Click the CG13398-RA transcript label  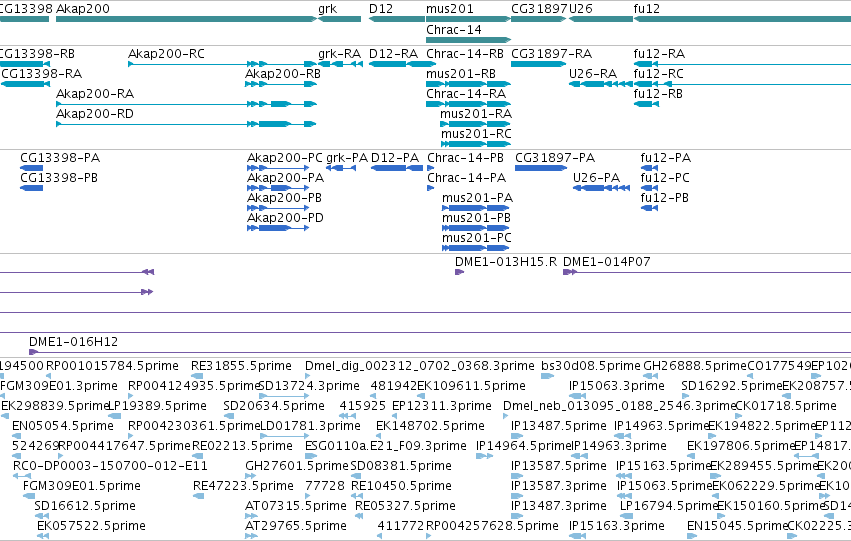coord(42,74)
